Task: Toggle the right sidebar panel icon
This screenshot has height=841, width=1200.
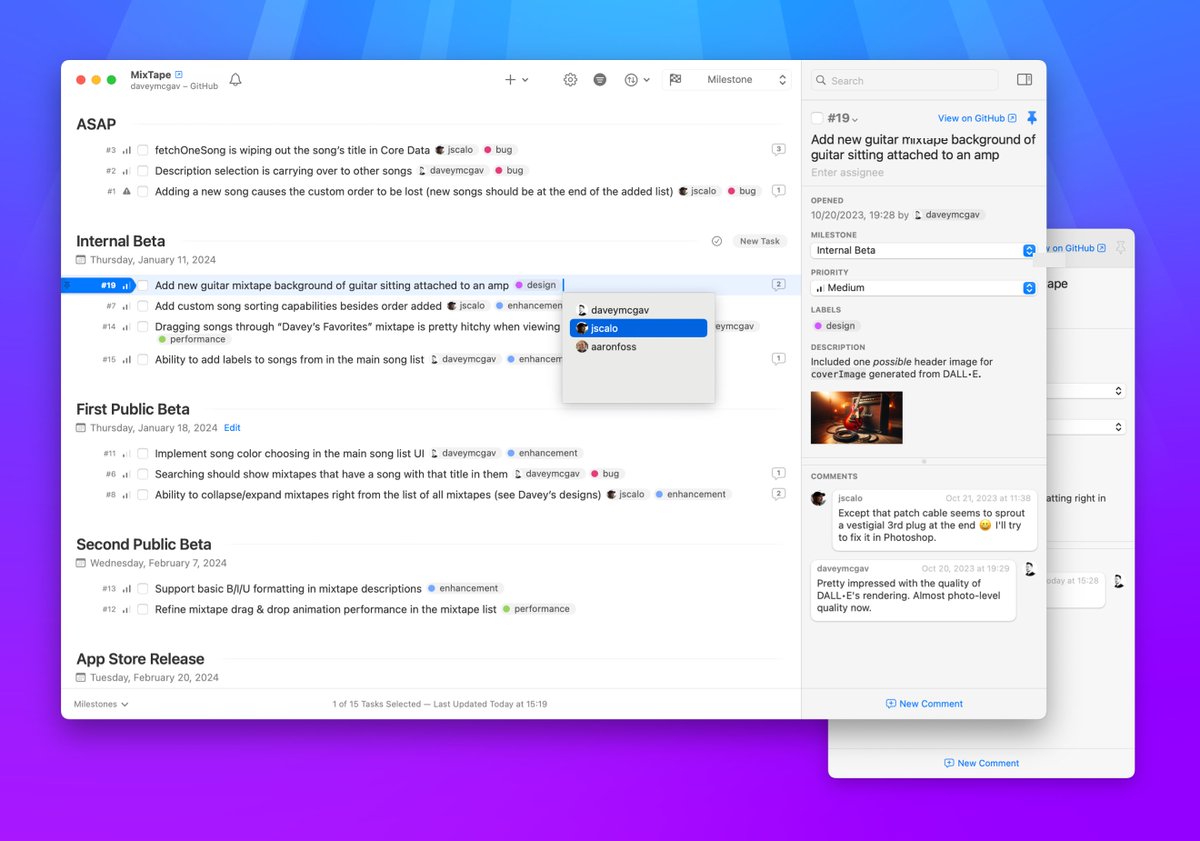Action: point(1024,79)
